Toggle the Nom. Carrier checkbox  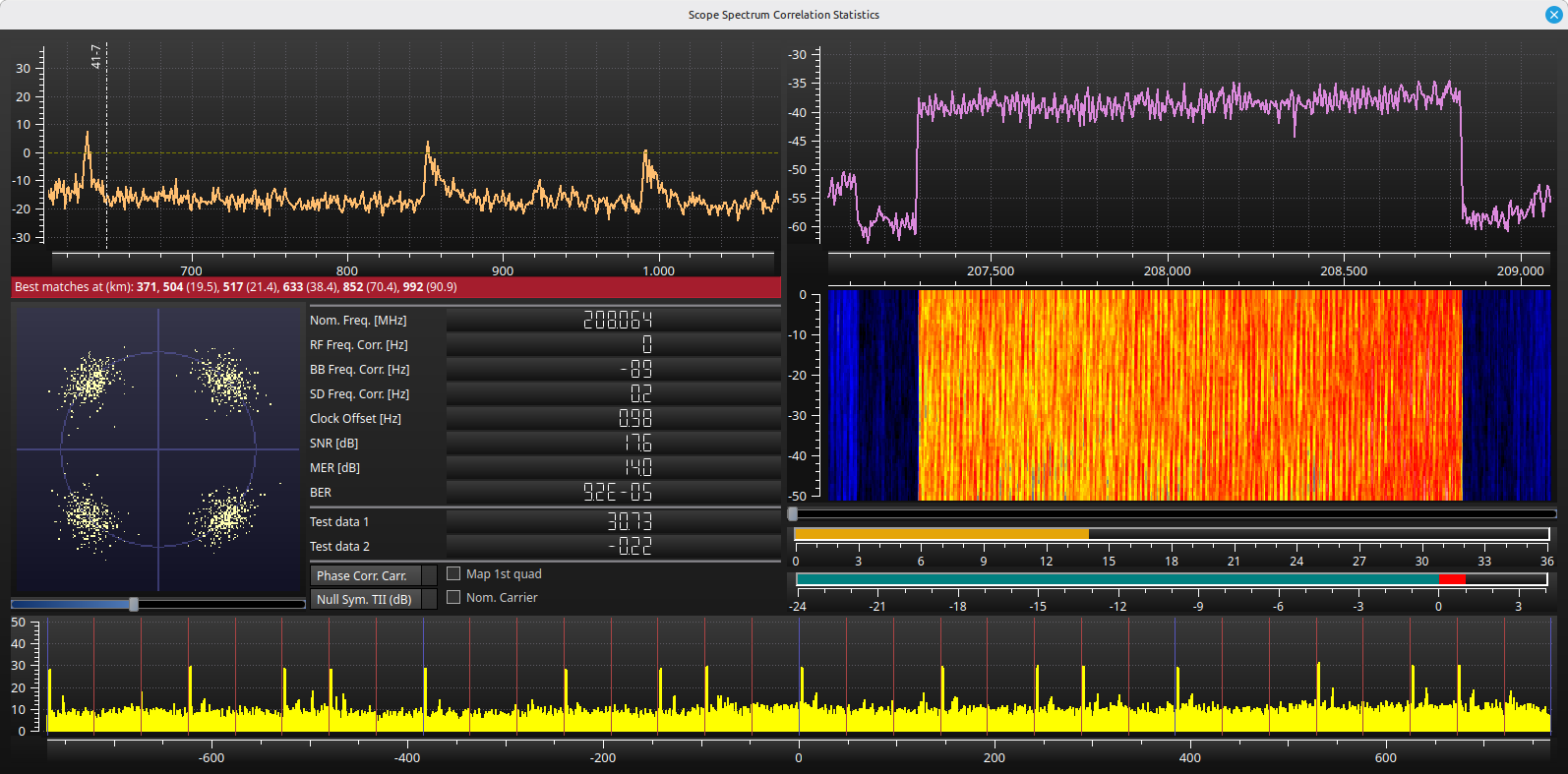(x=453, y=597)
